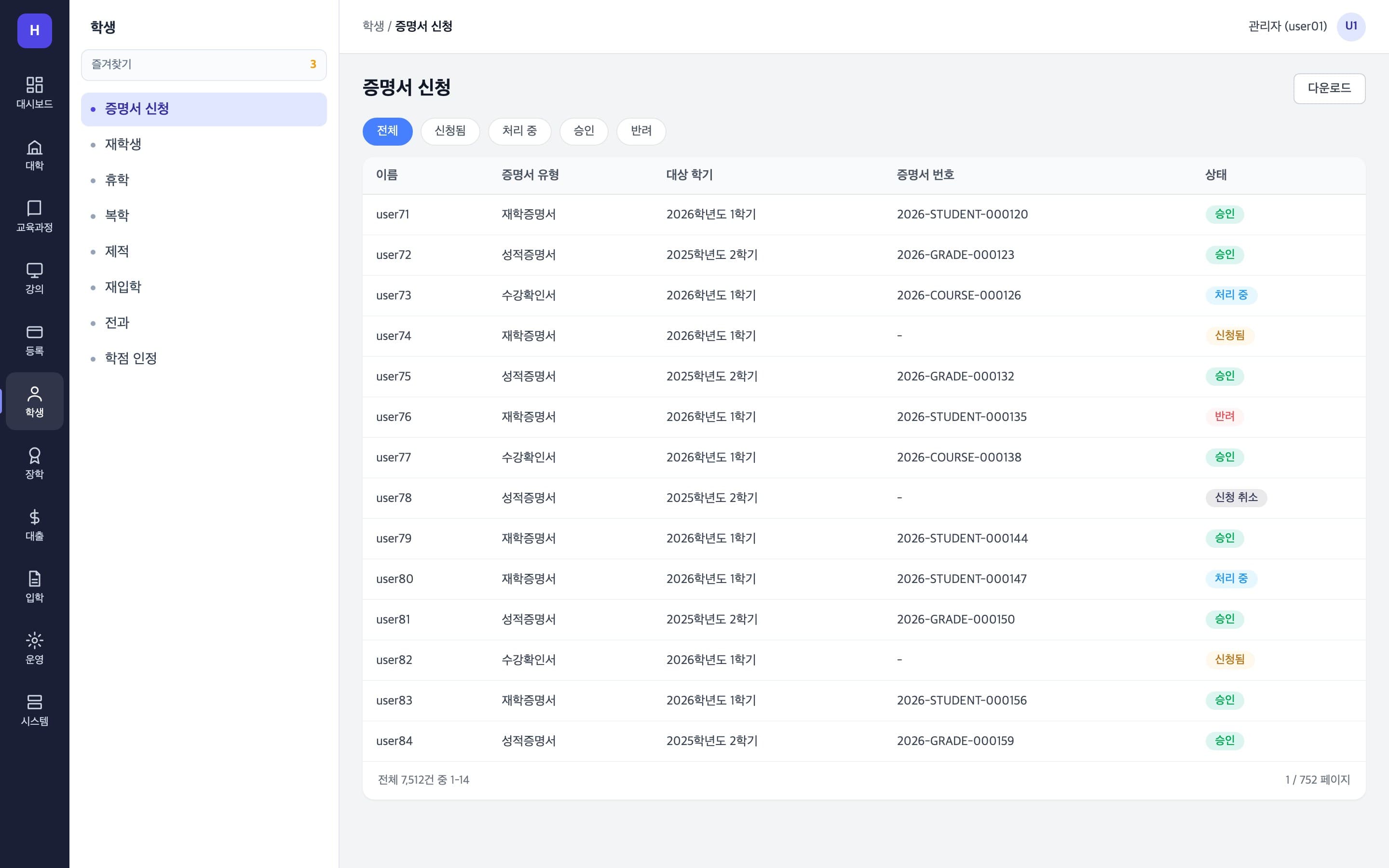The height and width of the screenshot is (868, 1389).
Task: Open the 대출 dollar icon
Action: click(x=34, y=525)
